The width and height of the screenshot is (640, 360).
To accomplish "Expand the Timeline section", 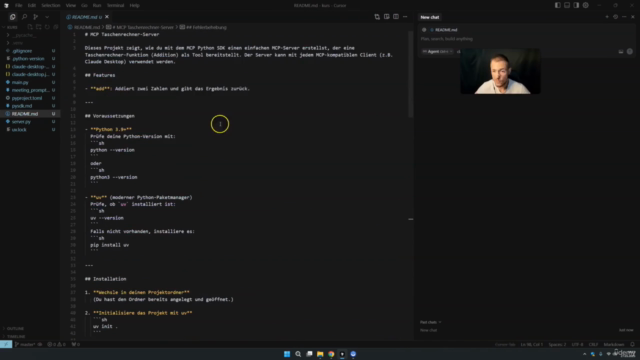I will pos(16,336).
